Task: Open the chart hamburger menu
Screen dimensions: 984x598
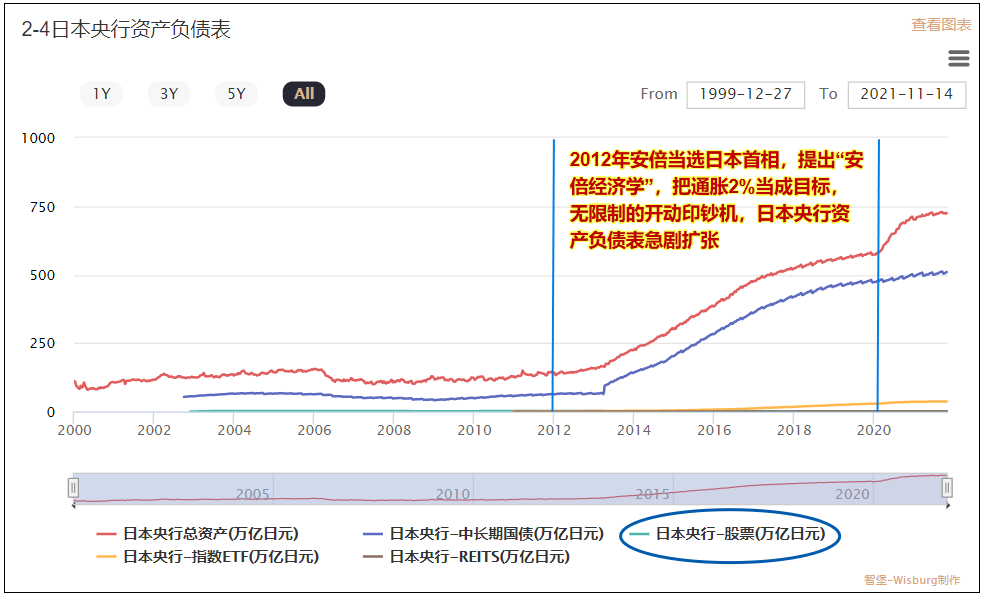Action: 958,58
